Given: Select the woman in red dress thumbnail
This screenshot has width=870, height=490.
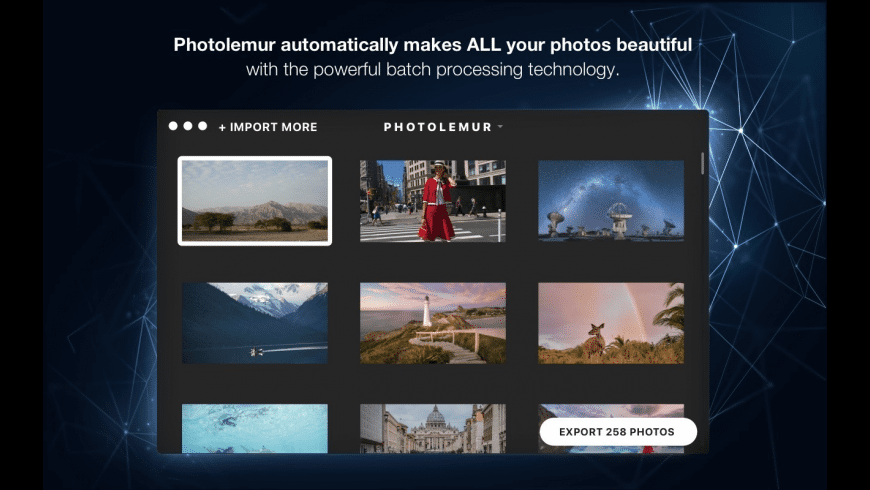Looking at the screenshot, I should coord(433,201).
